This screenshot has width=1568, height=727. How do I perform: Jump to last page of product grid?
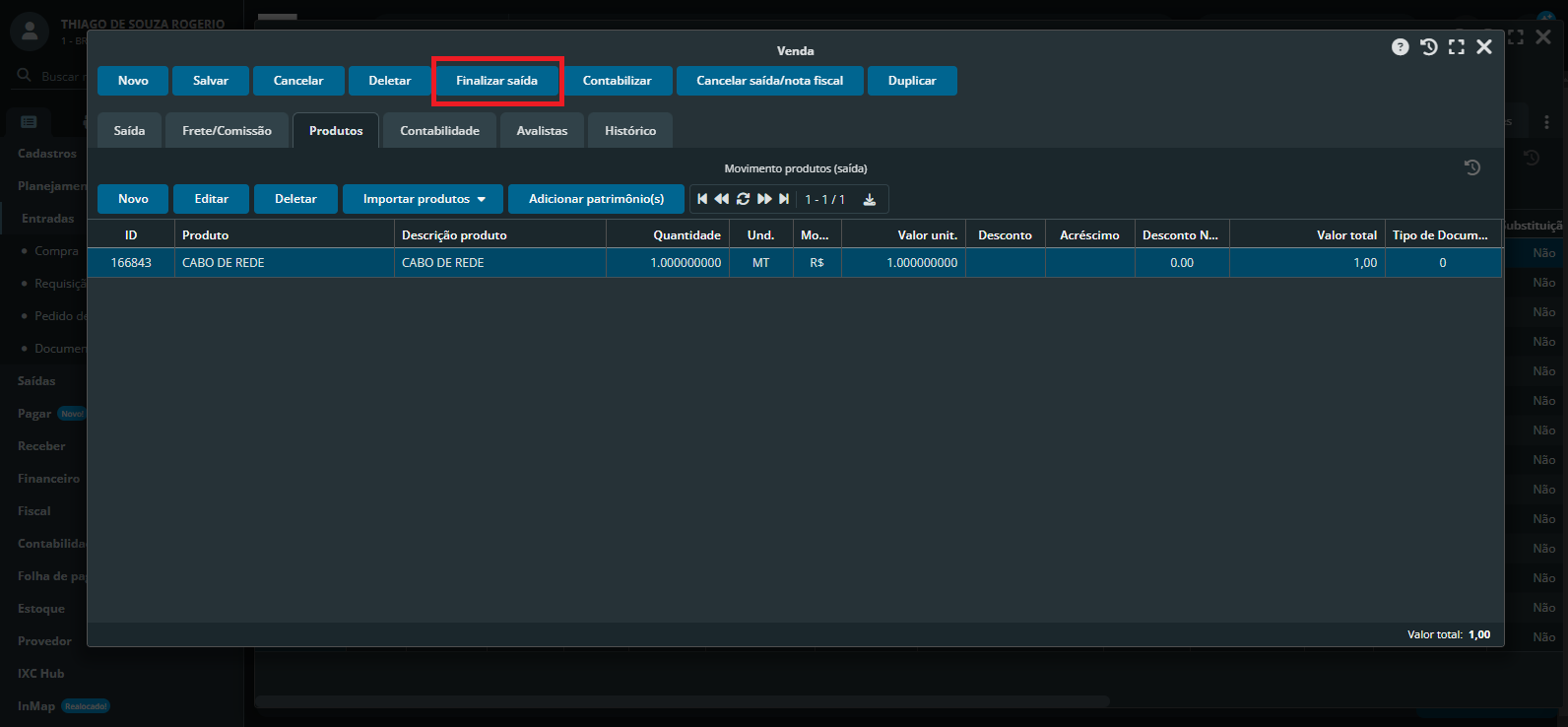coord(784,199)
